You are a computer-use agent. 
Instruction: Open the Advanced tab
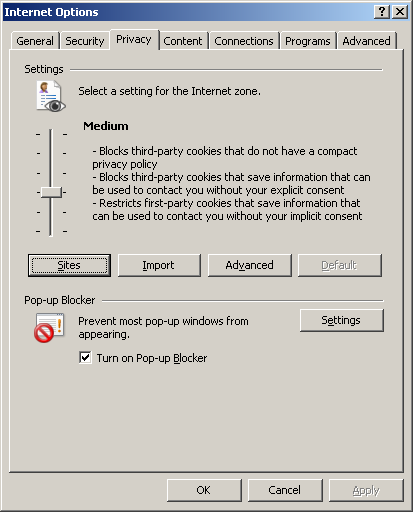(x=366, y=41)
